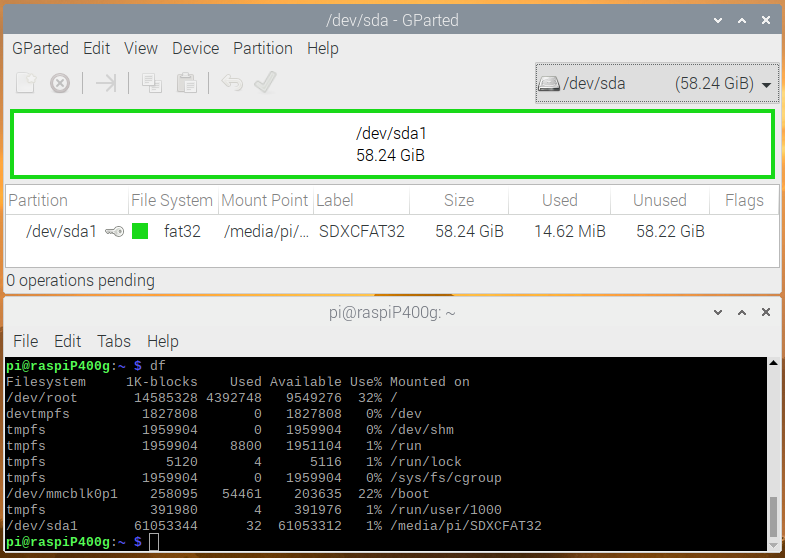Open the Edit menu in terminal window

pos(68,341)
